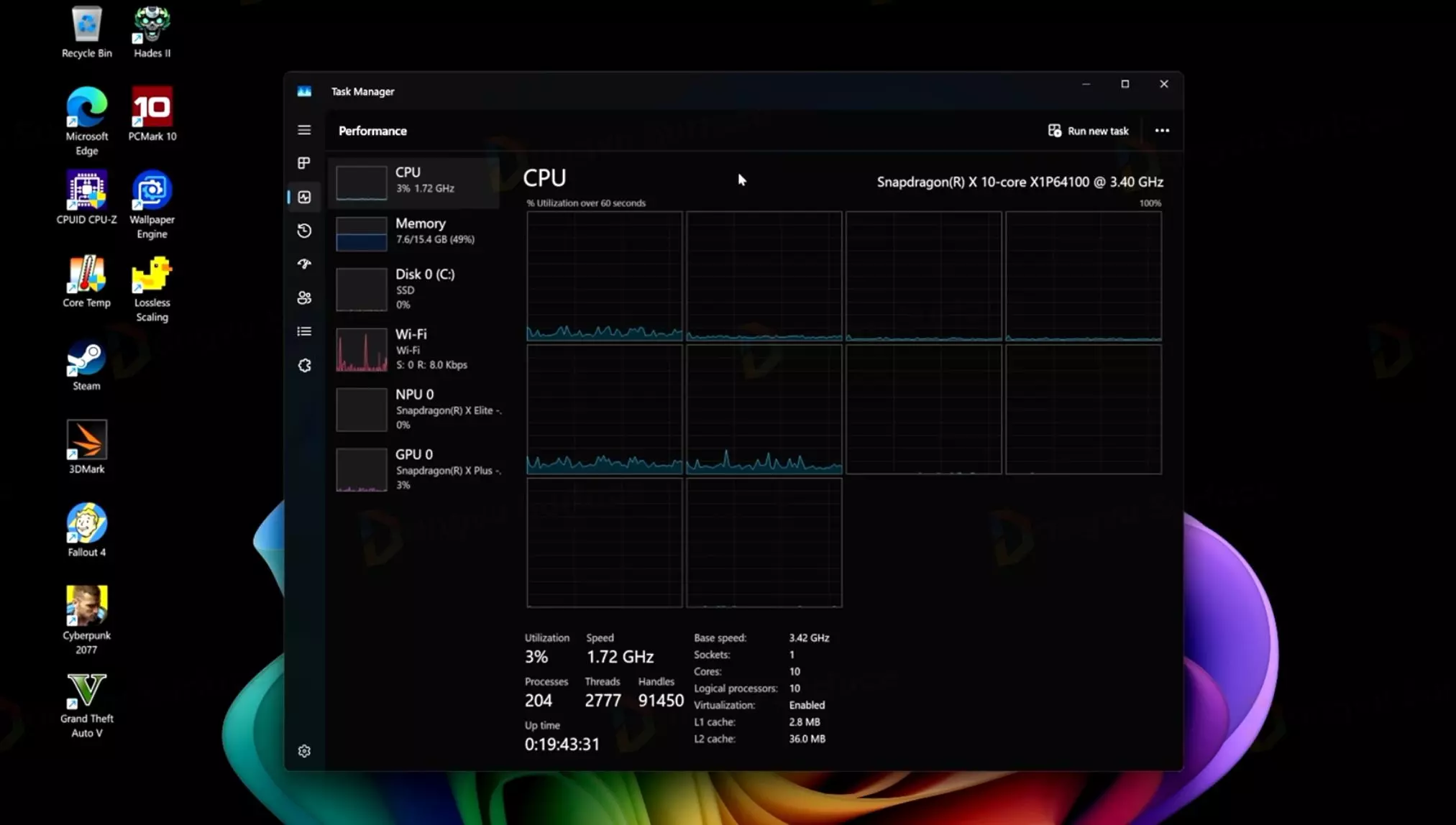Screen dimensions: 1456x825
Task: Click the first core utilization graph
Action: tap(605, 276)
